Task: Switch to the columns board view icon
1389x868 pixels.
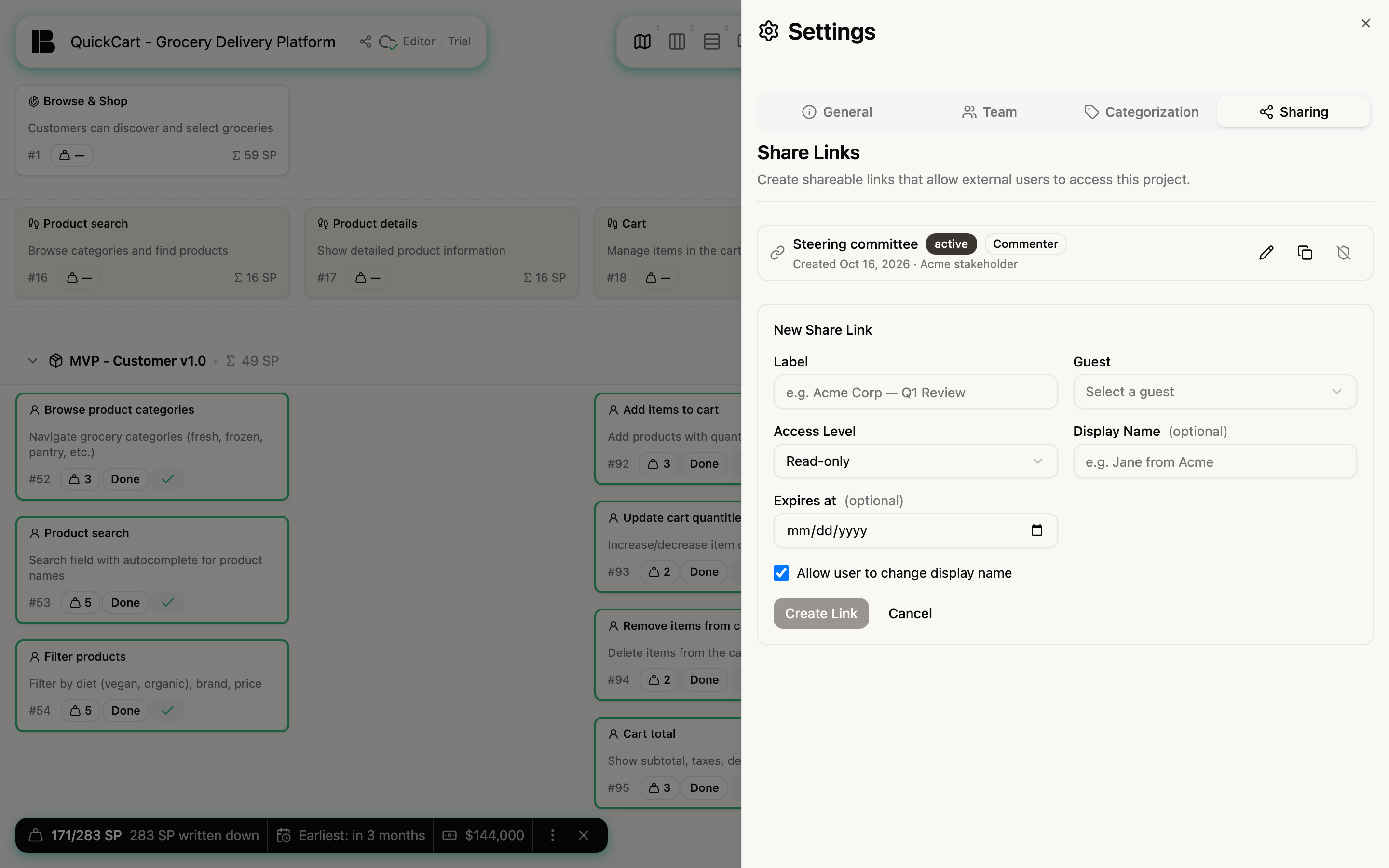Action: click(677, 41)
